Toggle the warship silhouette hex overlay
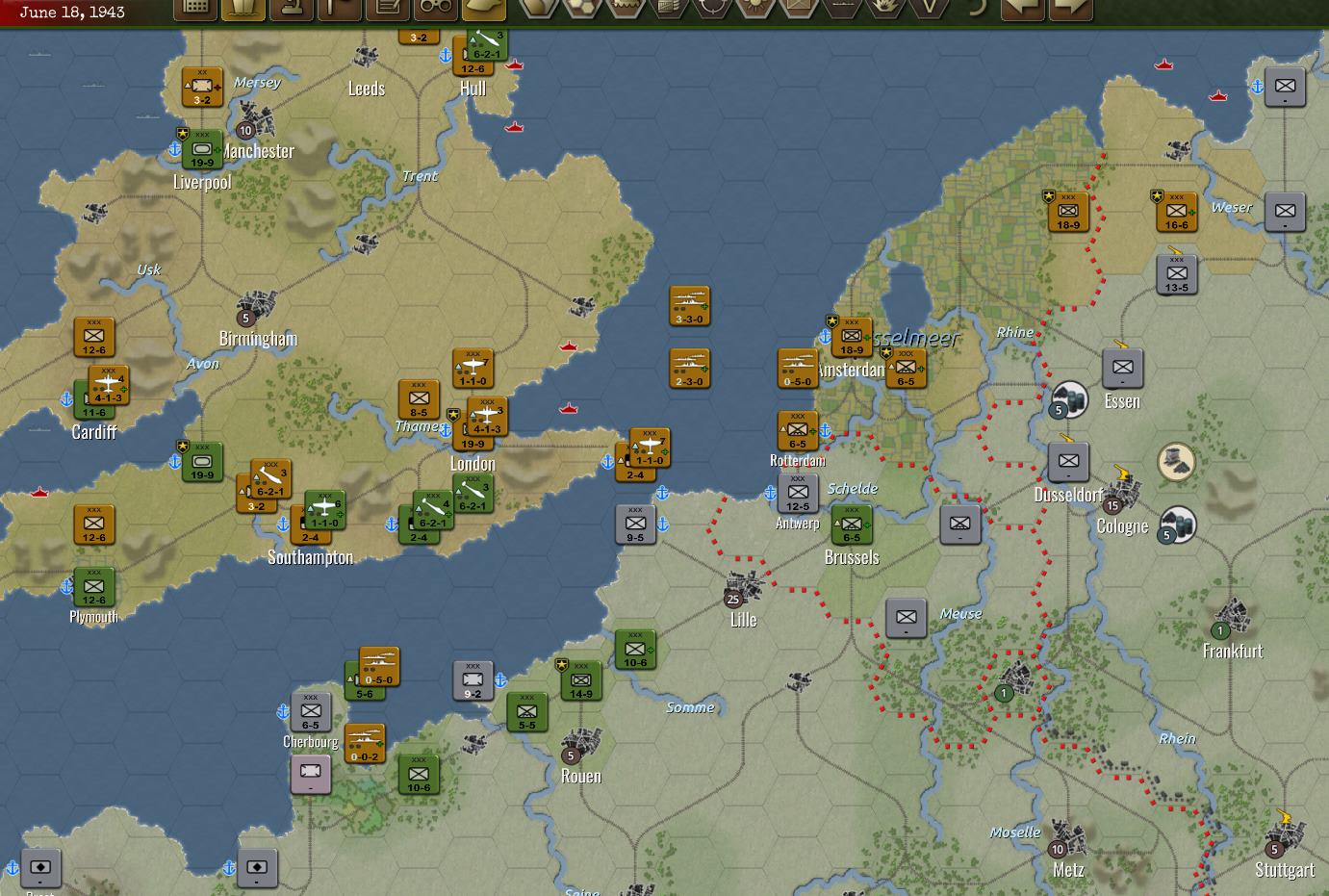 842,9
